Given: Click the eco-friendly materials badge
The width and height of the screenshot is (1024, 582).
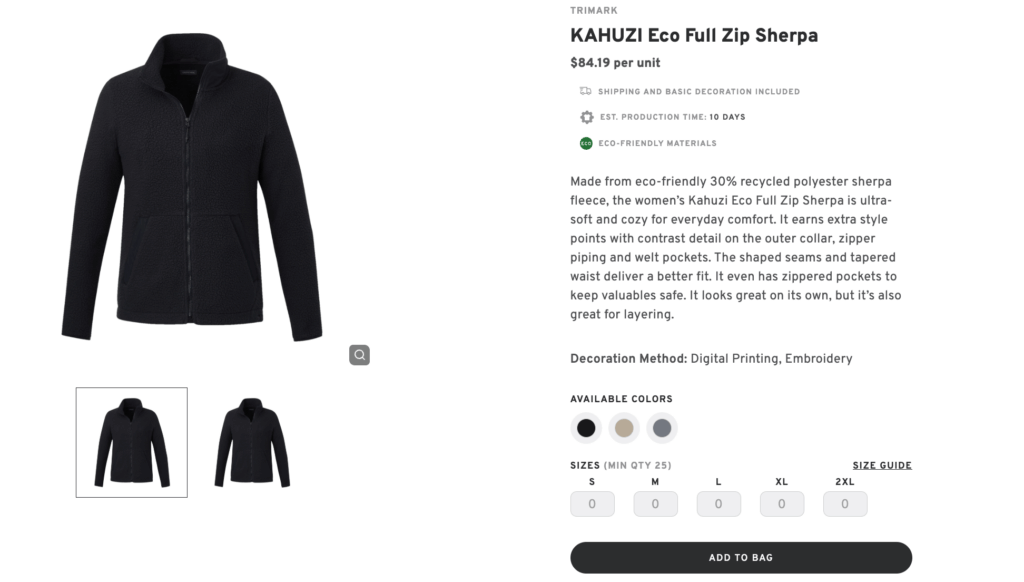Looking at the screenshot, I should [587, 143].
